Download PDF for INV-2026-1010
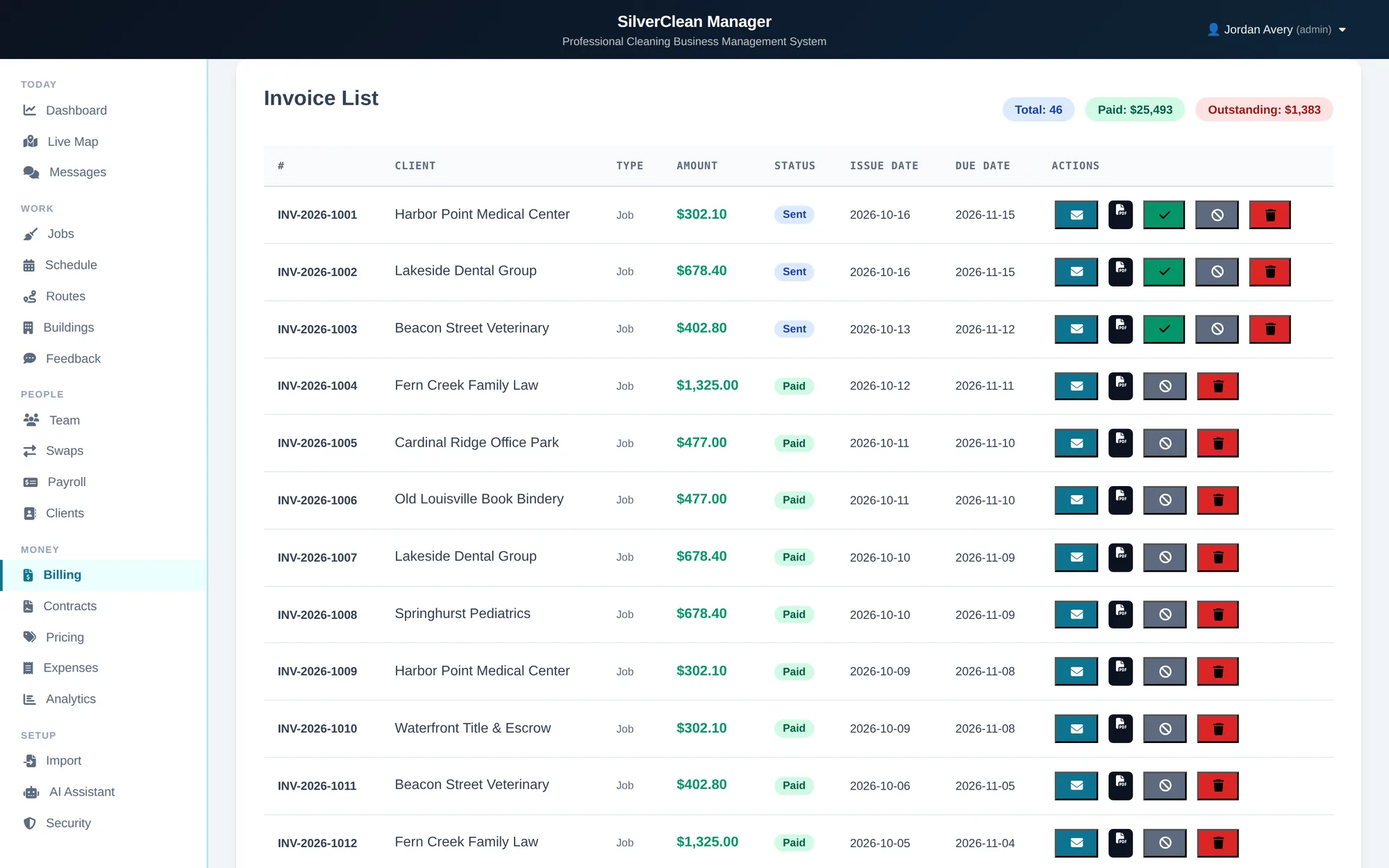 1120,728
